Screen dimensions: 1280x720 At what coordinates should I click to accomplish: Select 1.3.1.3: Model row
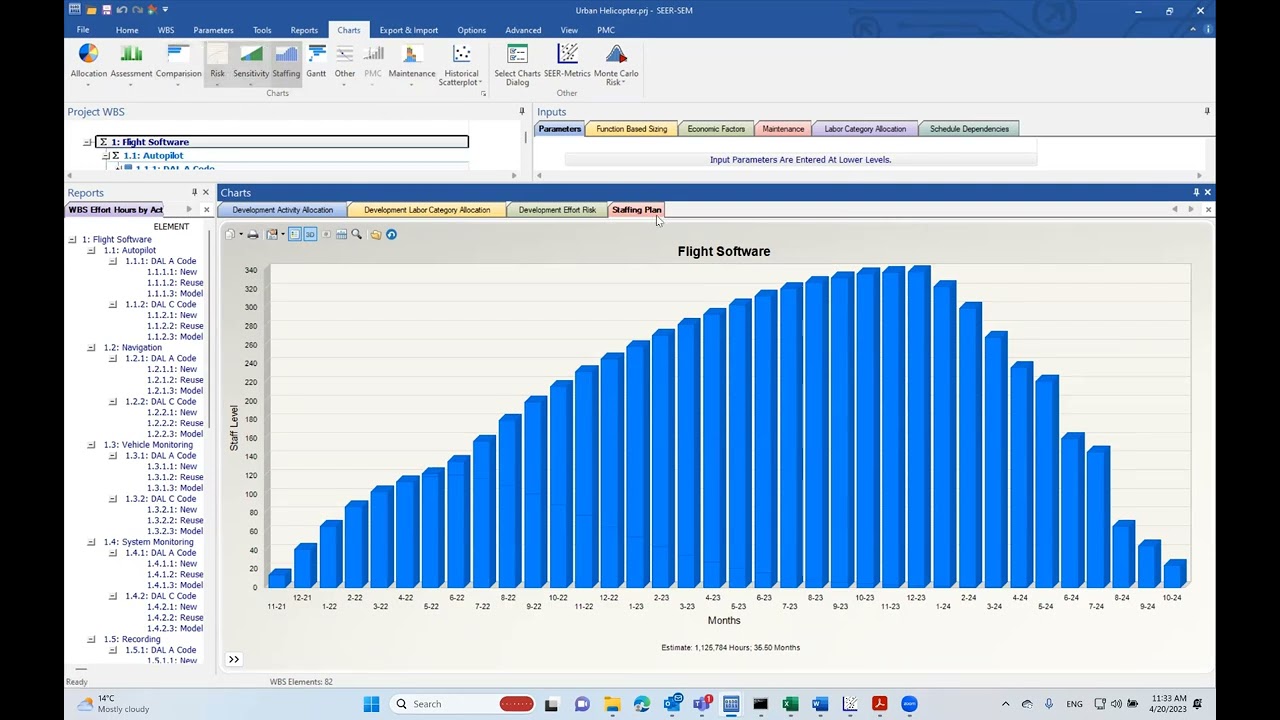175,488
